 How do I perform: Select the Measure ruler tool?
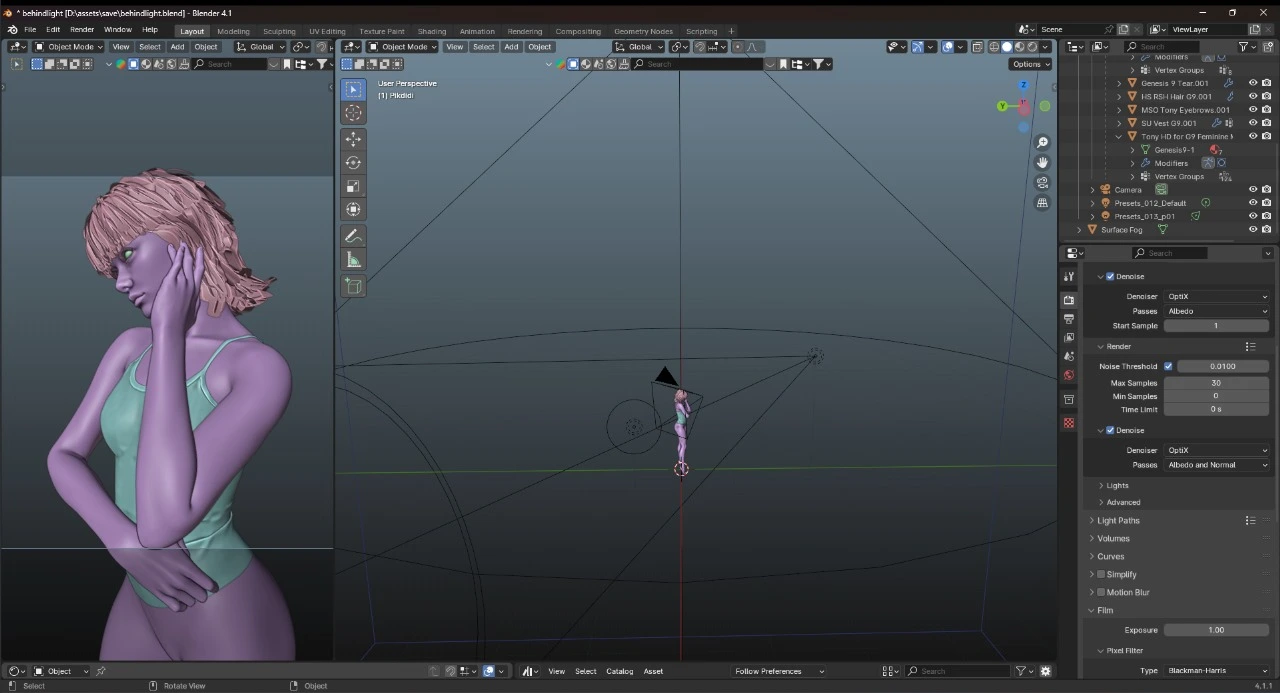point(353,260)
